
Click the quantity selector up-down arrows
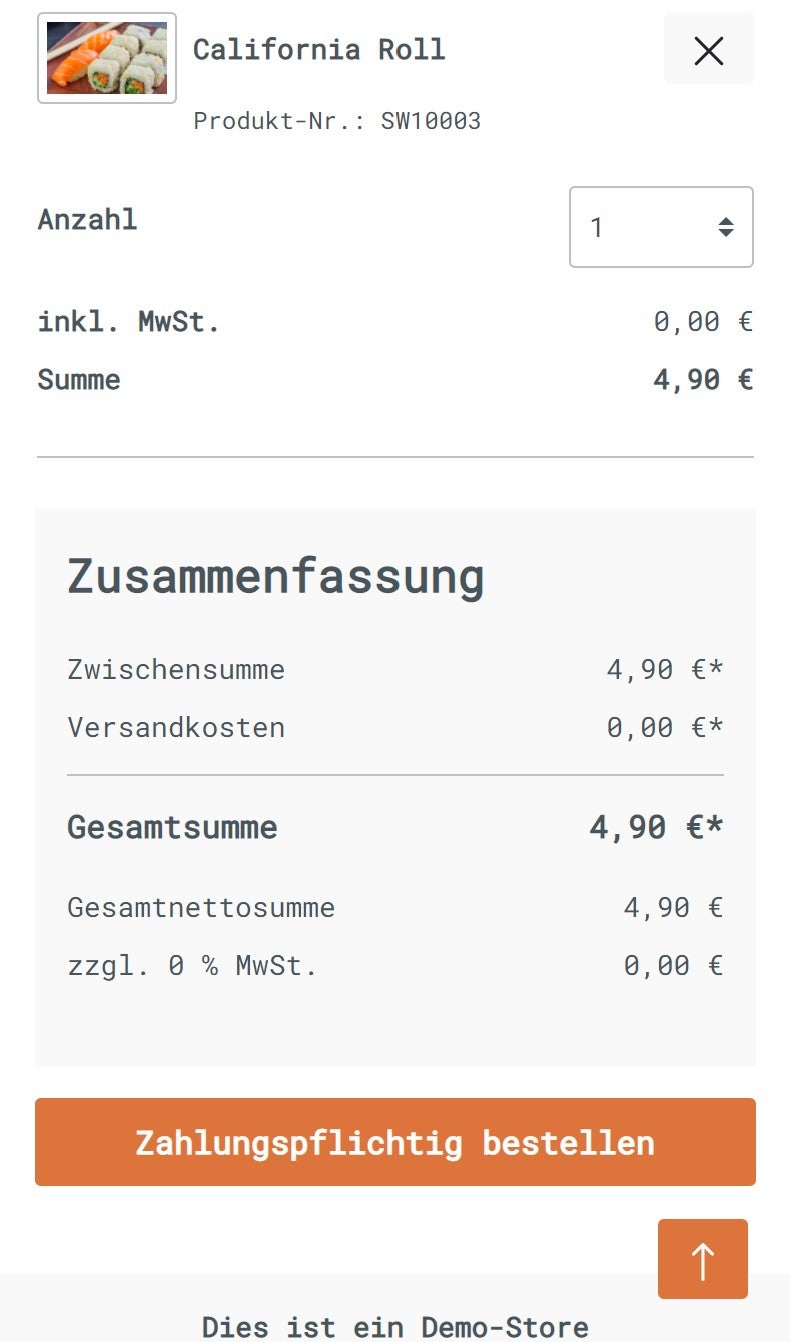point(726,227)
